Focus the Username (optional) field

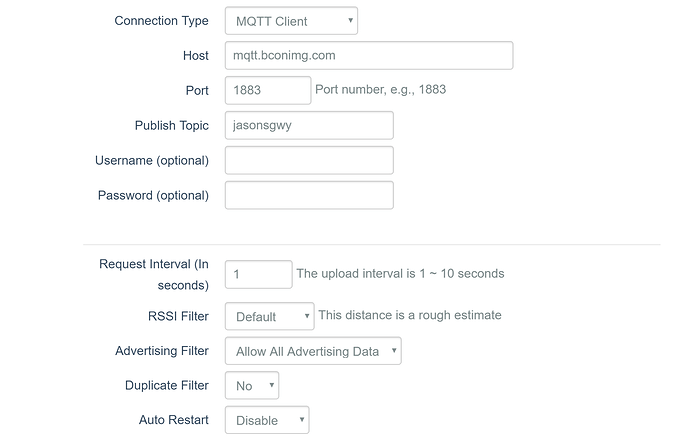tap(309, 160)
